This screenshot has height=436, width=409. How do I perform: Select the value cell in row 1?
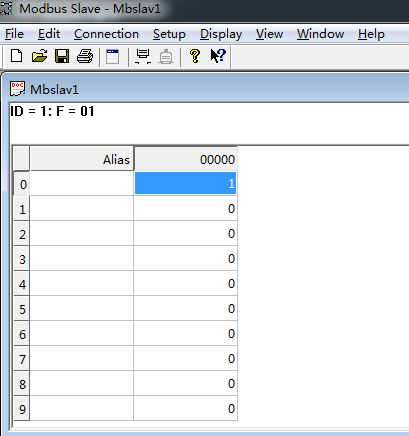coord(185,208)
